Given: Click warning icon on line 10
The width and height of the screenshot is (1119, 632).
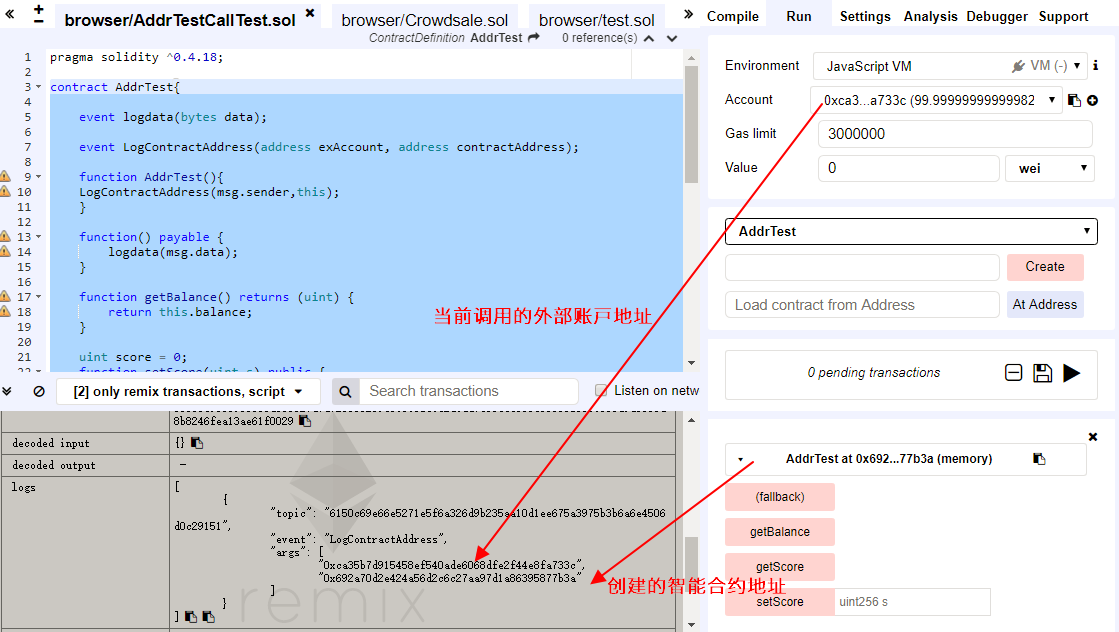Looking at the screenshot, I should (x=6, y=191).
